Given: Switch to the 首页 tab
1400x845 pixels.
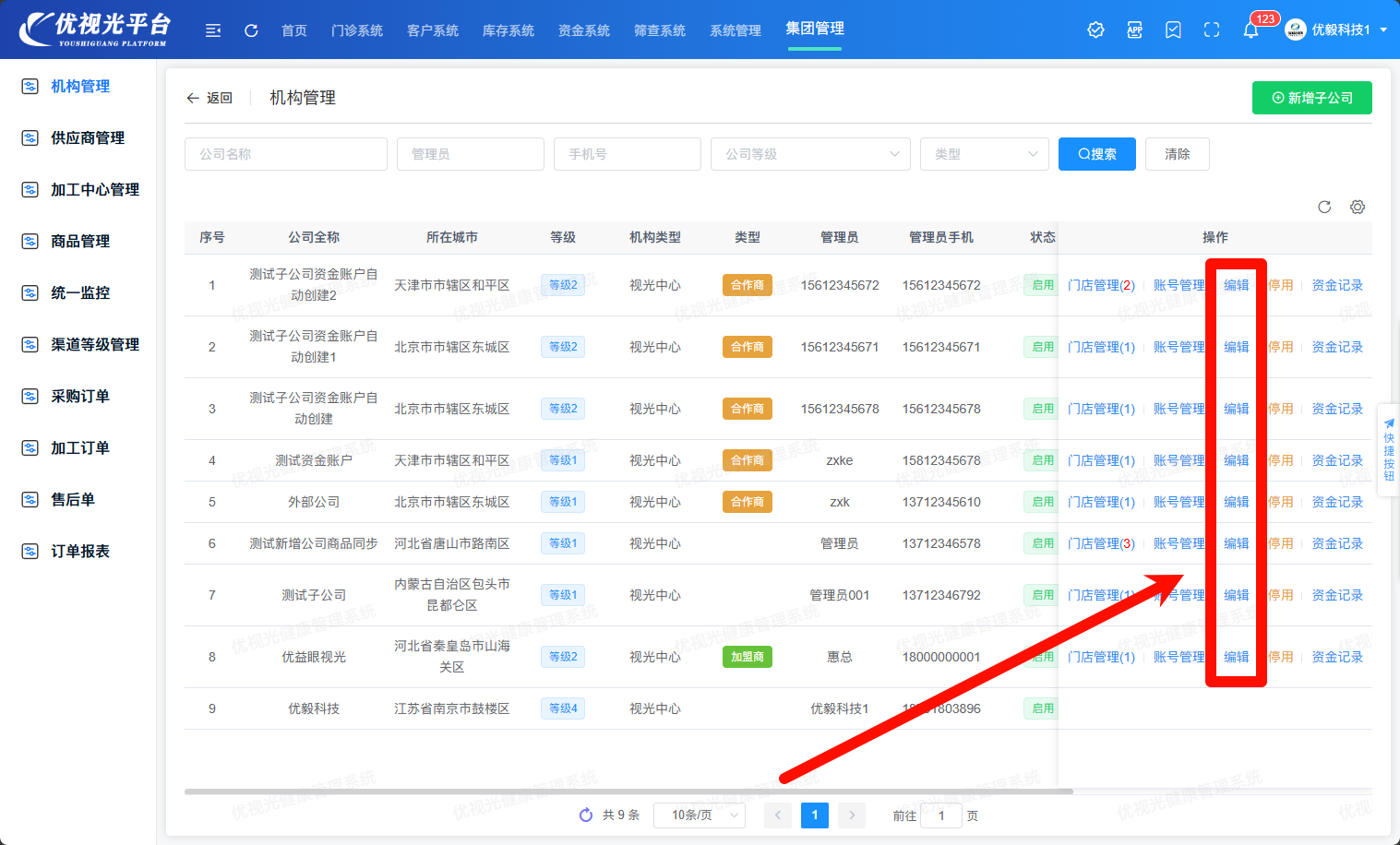Looking at the screenshot, I should pyautogui.click(x=294, y=30).
